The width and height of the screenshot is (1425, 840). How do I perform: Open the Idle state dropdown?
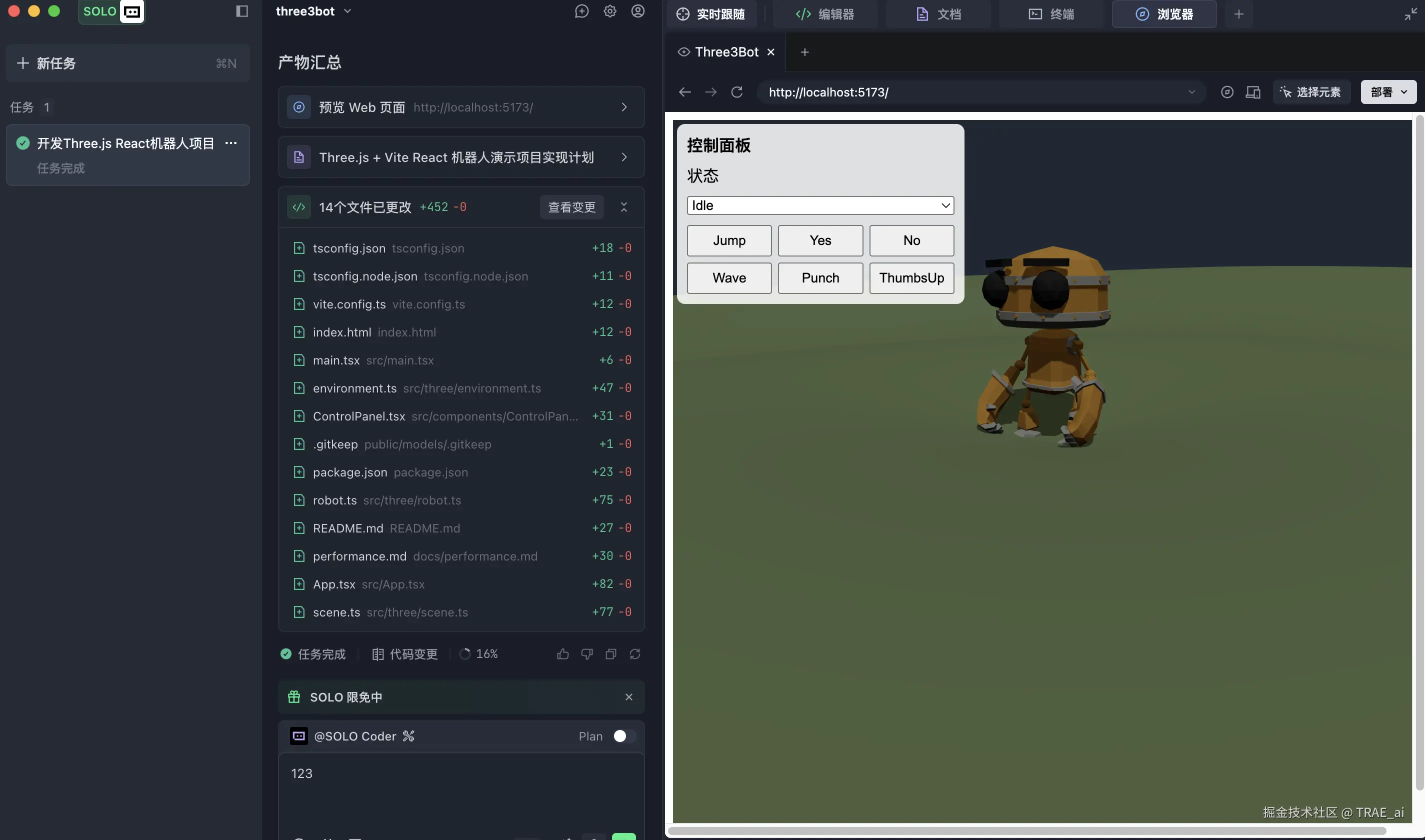820,205
